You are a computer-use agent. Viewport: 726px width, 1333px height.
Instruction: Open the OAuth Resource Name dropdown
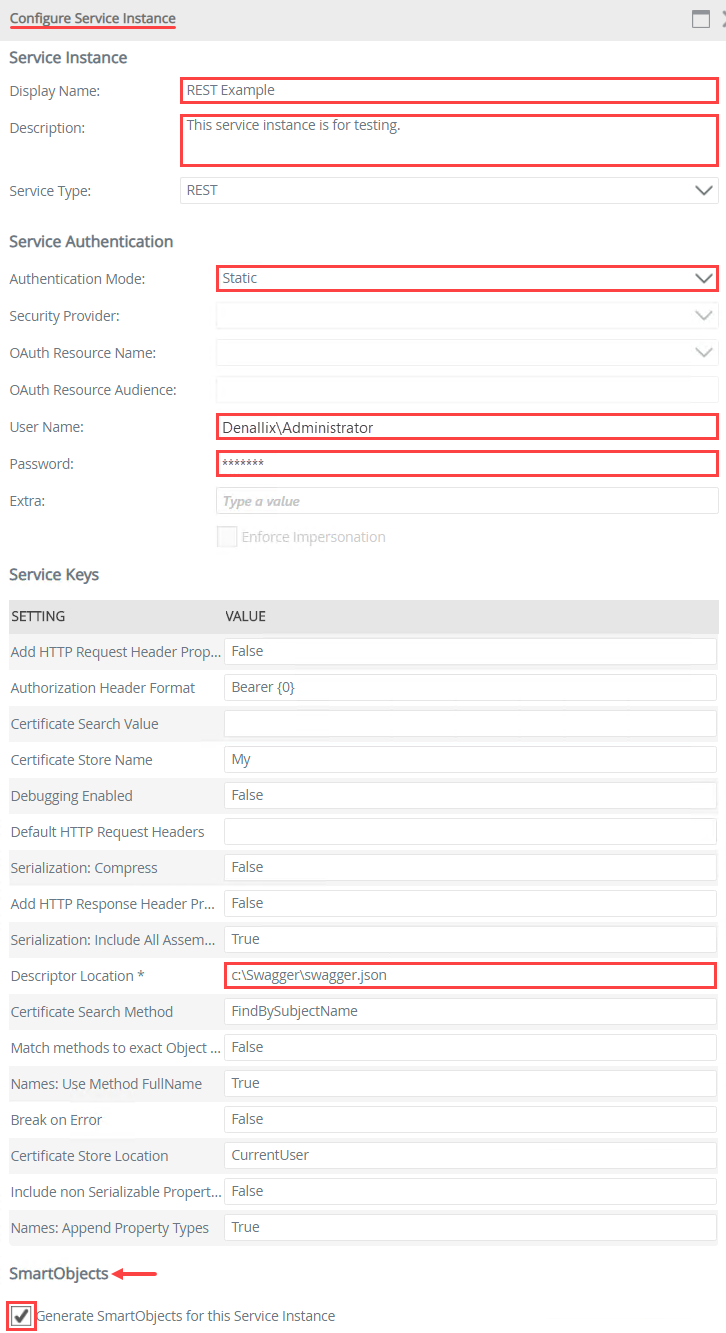[x=703, y=352]
